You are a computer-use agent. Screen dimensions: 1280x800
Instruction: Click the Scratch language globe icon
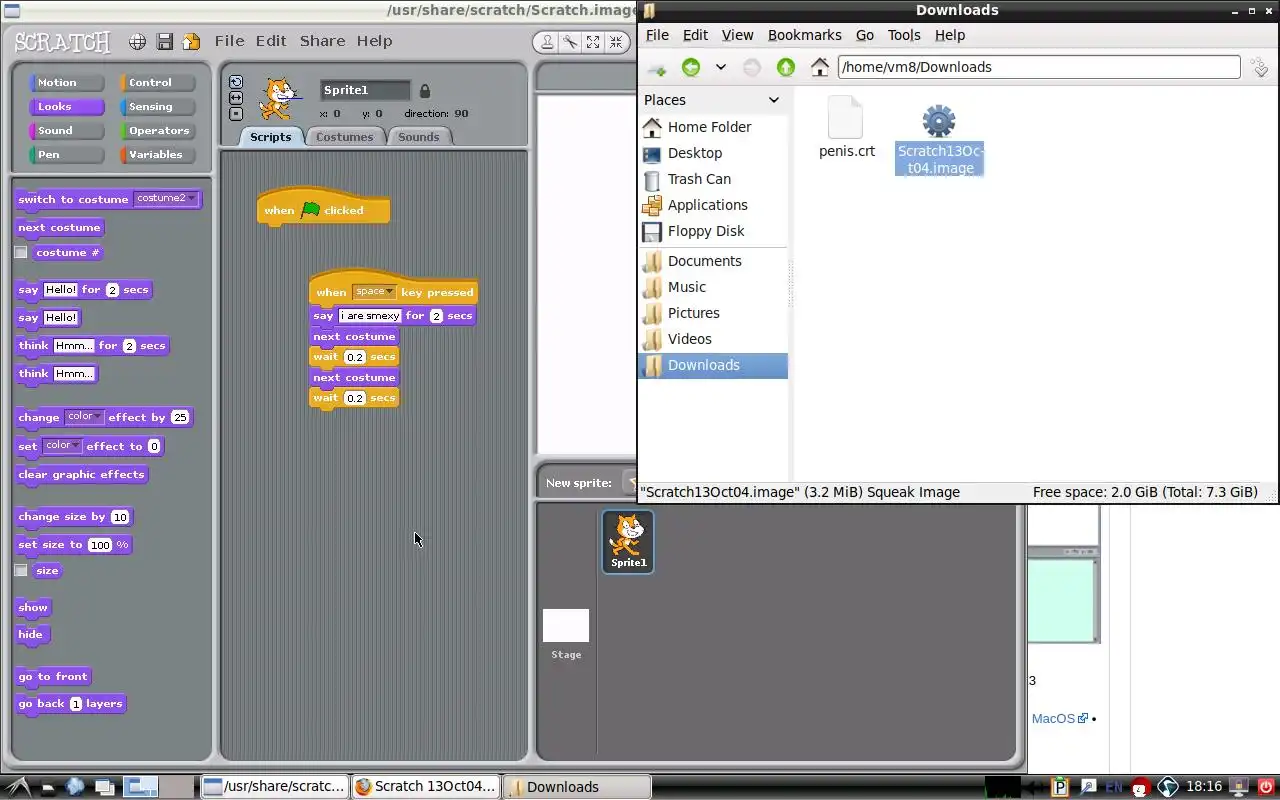click(137, 42)
